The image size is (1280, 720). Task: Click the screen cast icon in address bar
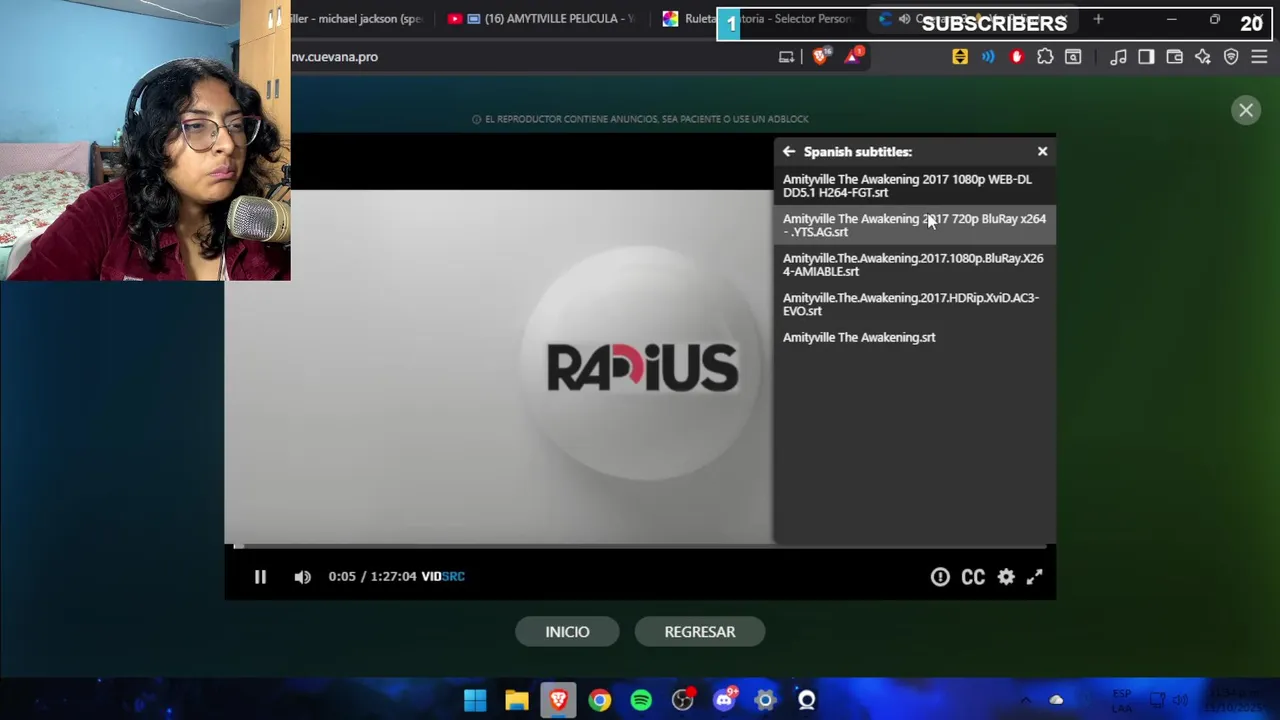tap(787, 57)
